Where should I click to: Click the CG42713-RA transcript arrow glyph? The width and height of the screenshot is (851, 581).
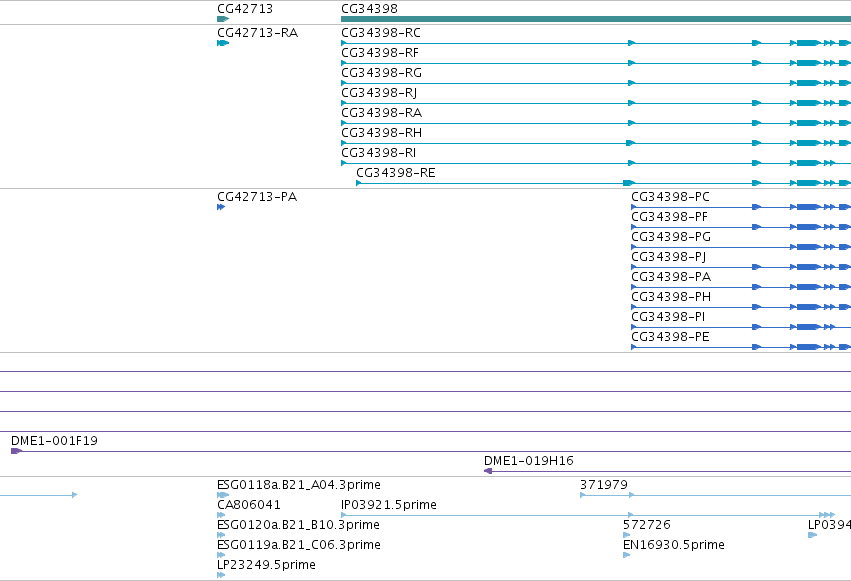tap(223, 43)
